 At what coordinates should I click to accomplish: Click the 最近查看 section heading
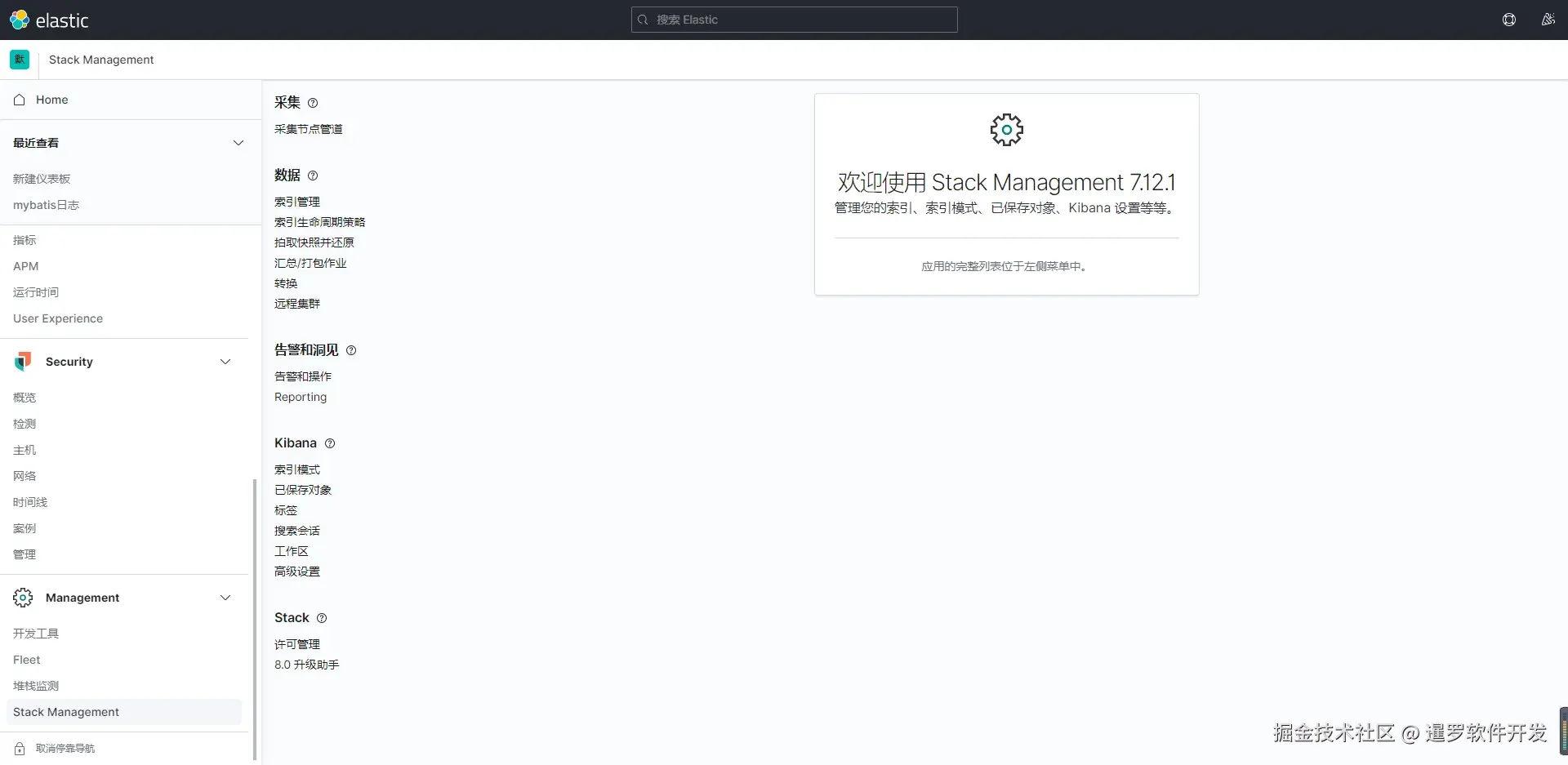pyautogui.click(x=36, y=143)
